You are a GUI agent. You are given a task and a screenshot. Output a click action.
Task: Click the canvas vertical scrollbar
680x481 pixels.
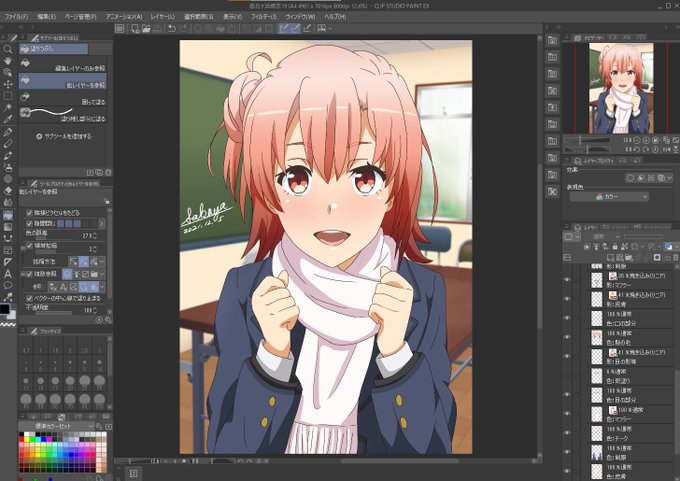[x=539, y=246]
